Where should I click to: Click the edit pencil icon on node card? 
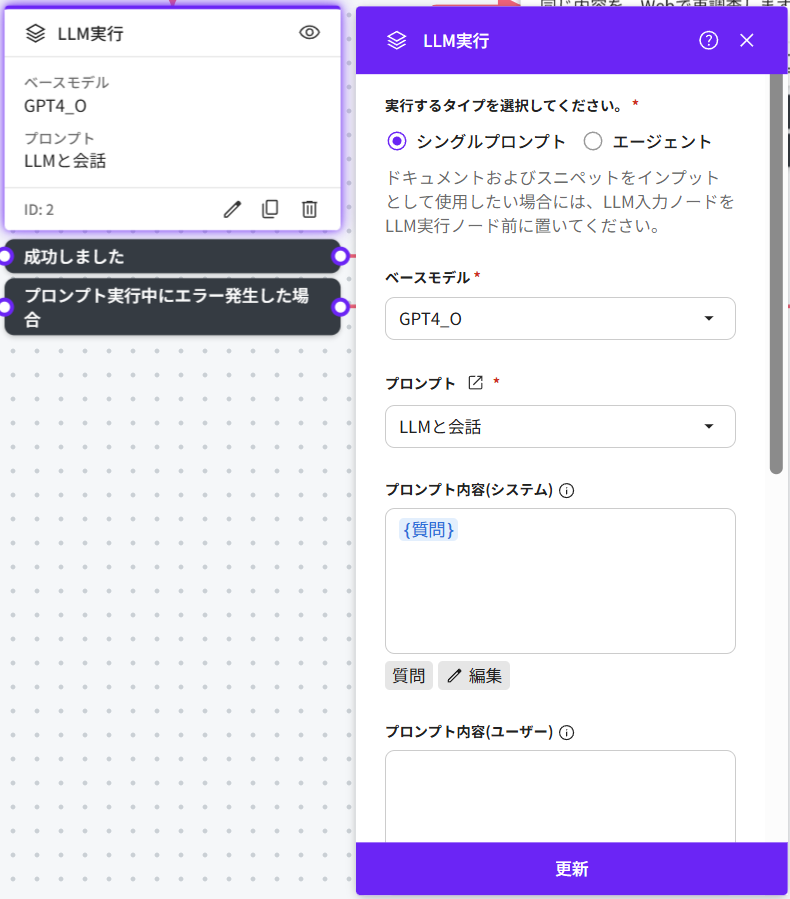click(x=232, y=209)
